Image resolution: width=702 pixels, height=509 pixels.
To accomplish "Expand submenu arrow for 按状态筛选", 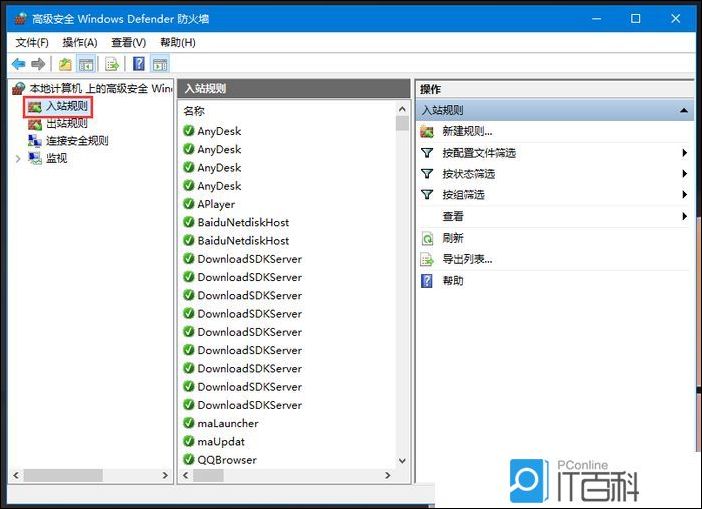I will tap(684, 173).
